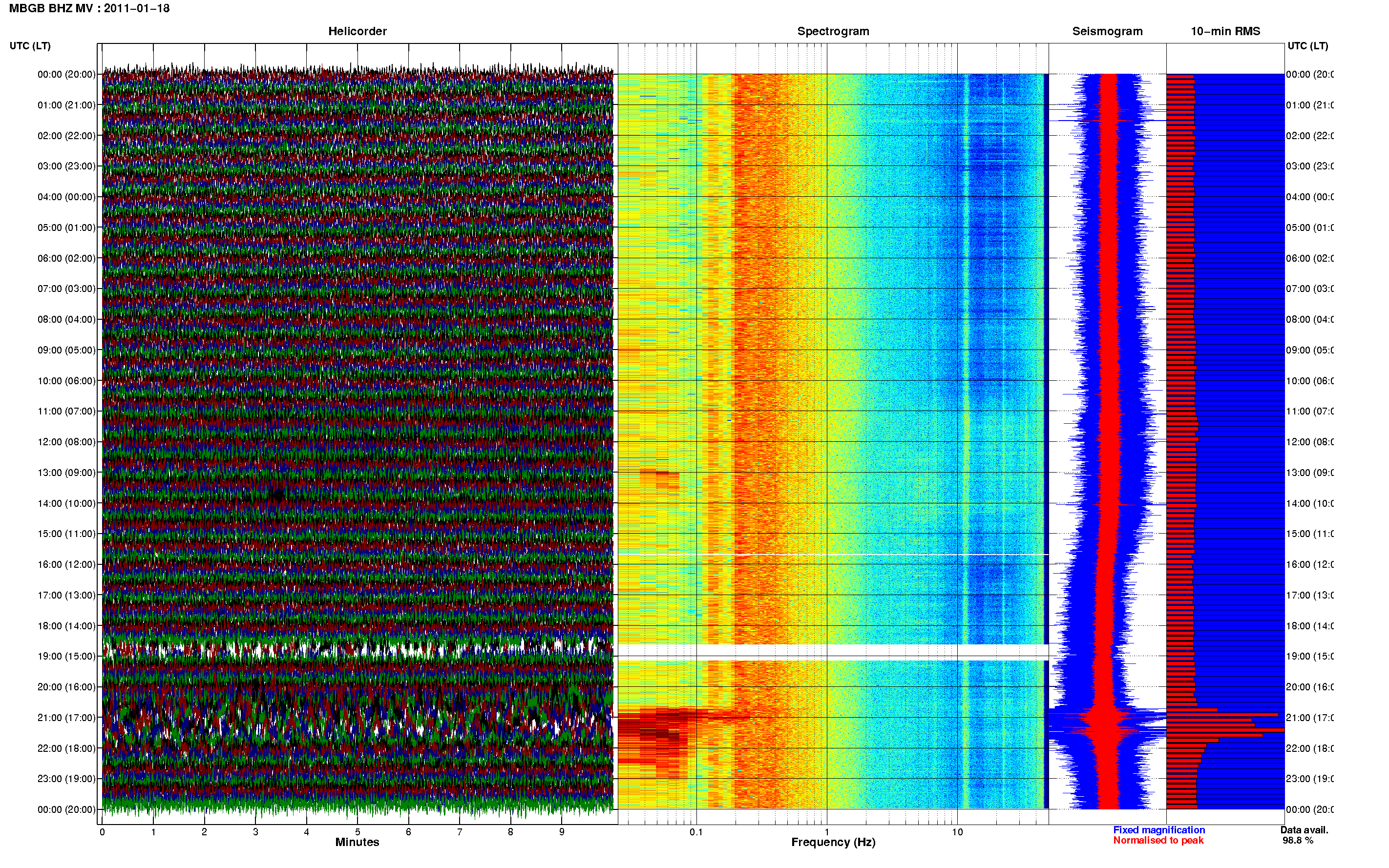Select the '18:00 (14:00)' helicorder time label

(x=66, y=626)
